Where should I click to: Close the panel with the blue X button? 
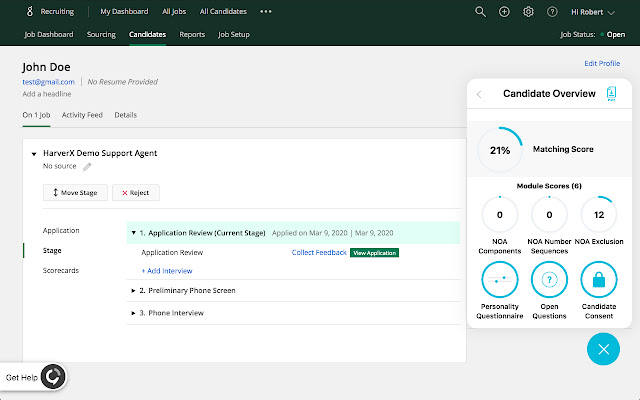(x=603, y=349)
